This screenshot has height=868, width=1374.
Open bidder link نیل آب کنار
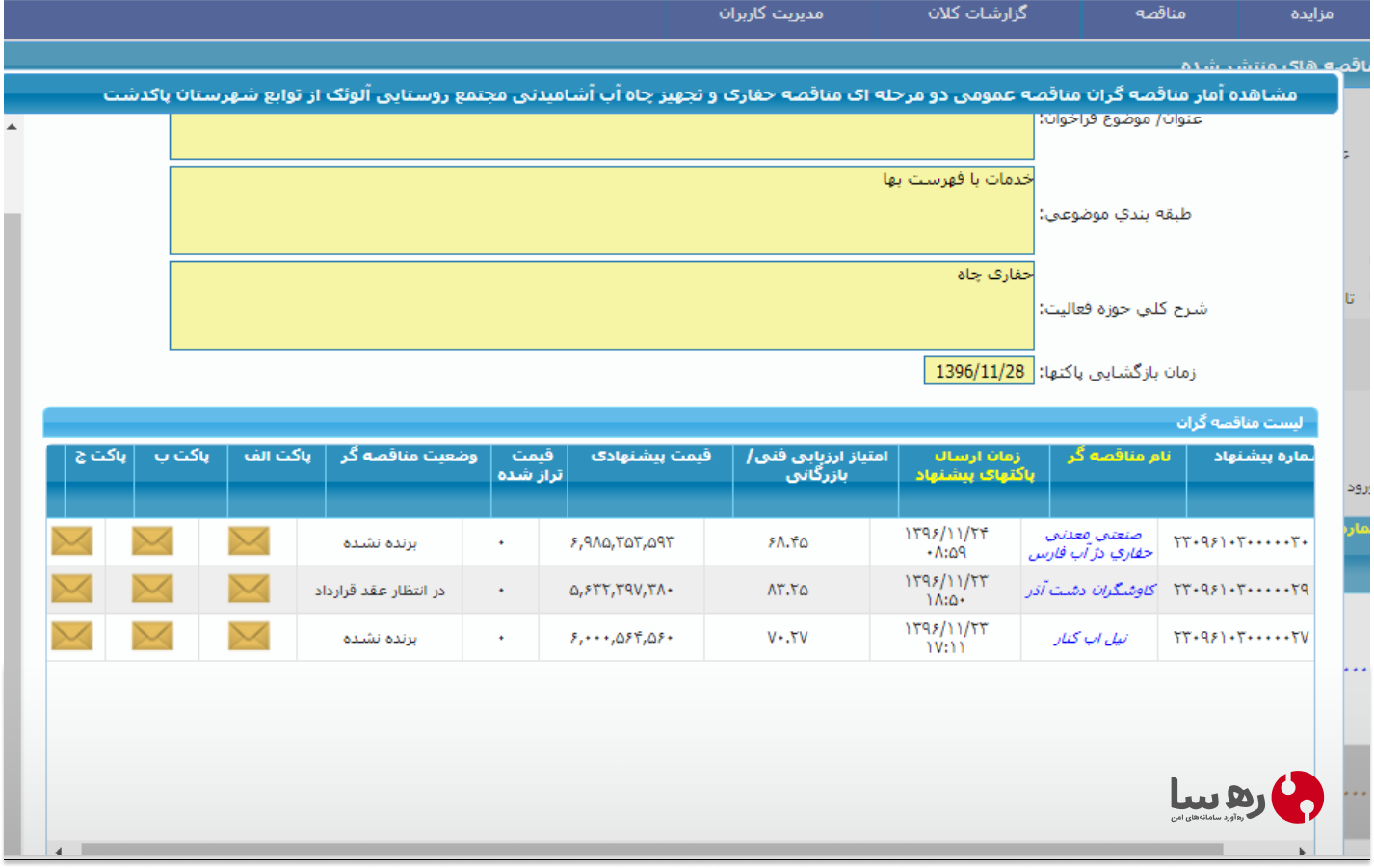[1091, 638]
